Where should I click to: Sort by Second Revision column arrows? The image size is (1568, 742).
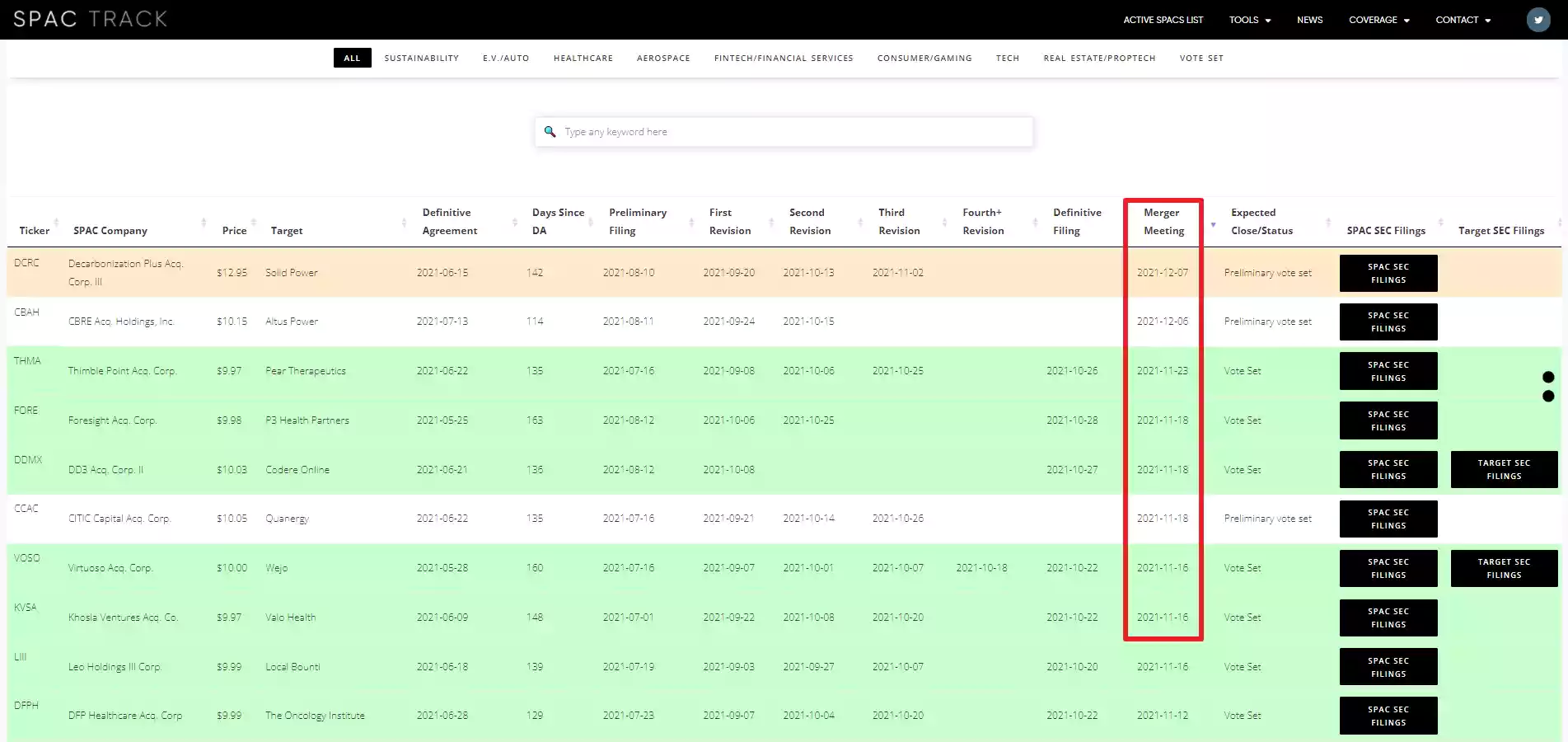click(860, 222)
